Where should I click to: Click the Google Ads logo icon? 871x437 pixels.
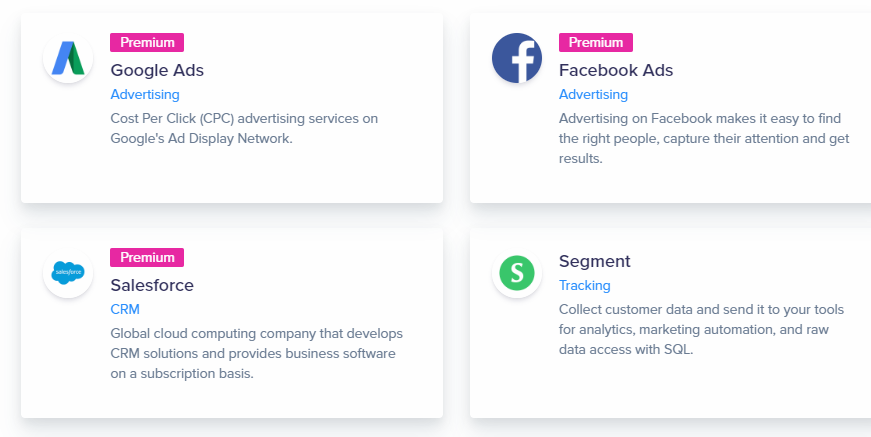68,58
